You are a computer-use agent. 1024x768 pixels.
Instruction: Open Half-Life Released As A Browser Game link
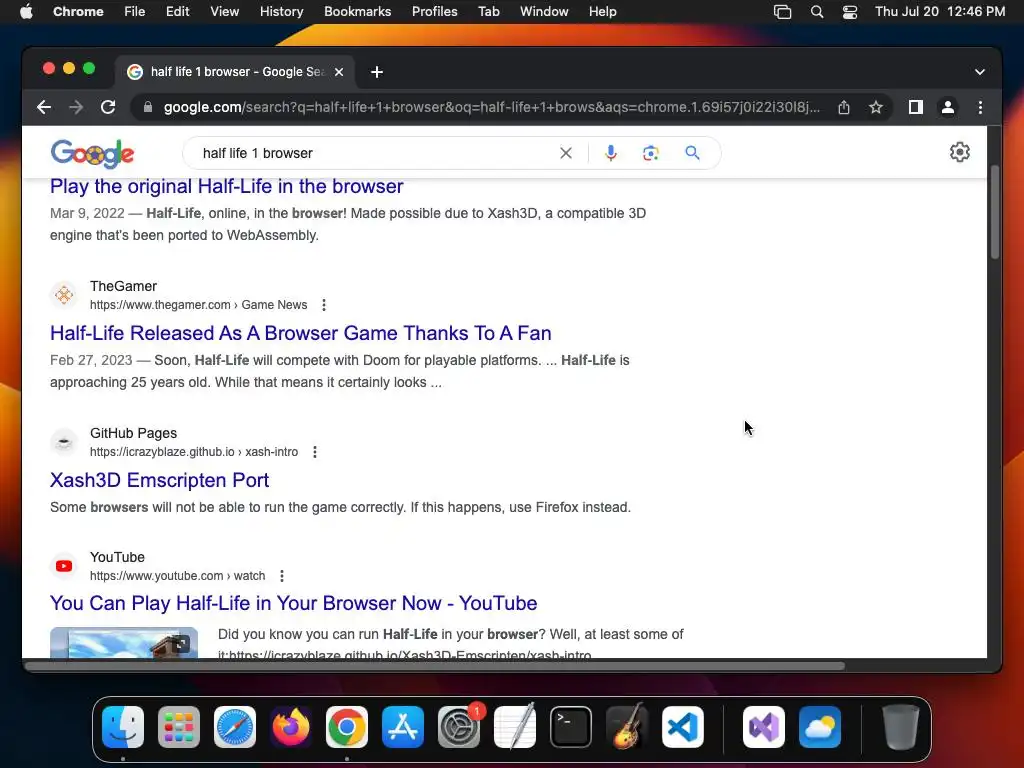click(x=300, y=333)
